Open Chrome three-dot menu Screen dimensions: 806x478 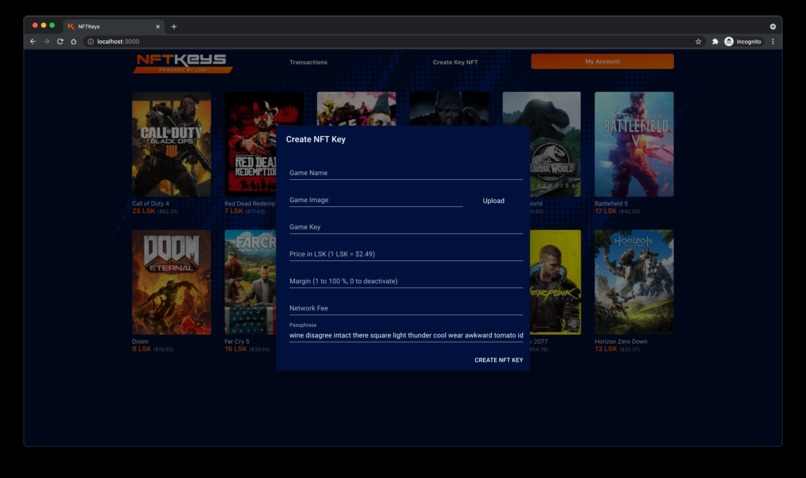[773, 42]
